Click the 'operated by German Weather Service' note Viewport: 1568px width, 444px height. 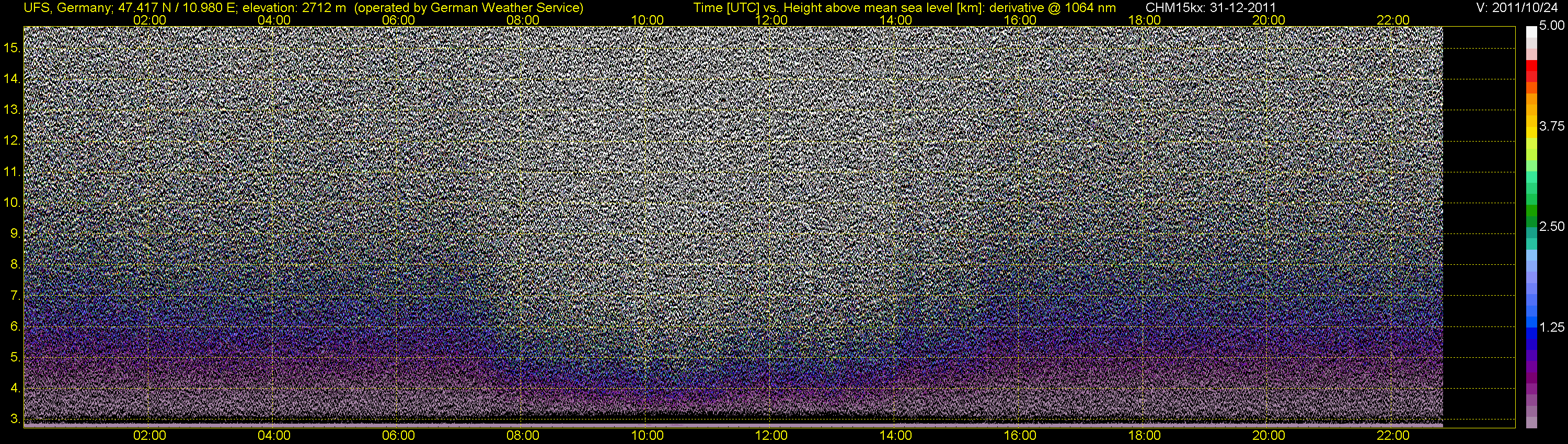click(x=468, y=8)
